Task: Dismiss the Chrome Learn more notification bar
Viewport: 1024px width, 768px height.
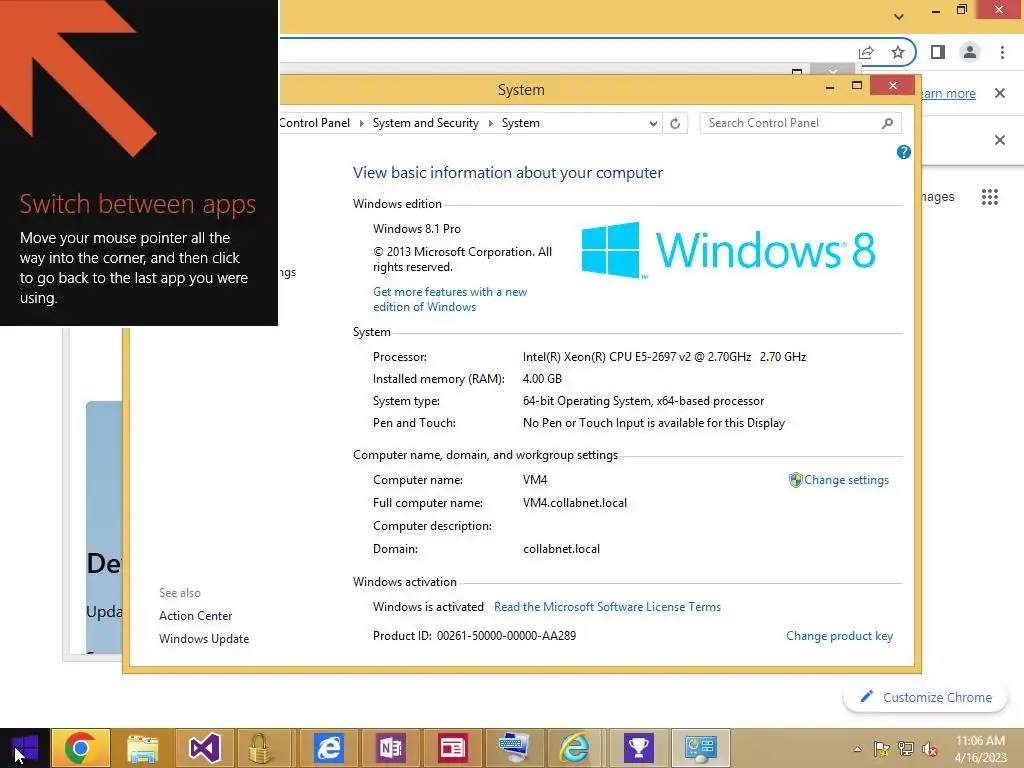Action: click(1000, 93)
